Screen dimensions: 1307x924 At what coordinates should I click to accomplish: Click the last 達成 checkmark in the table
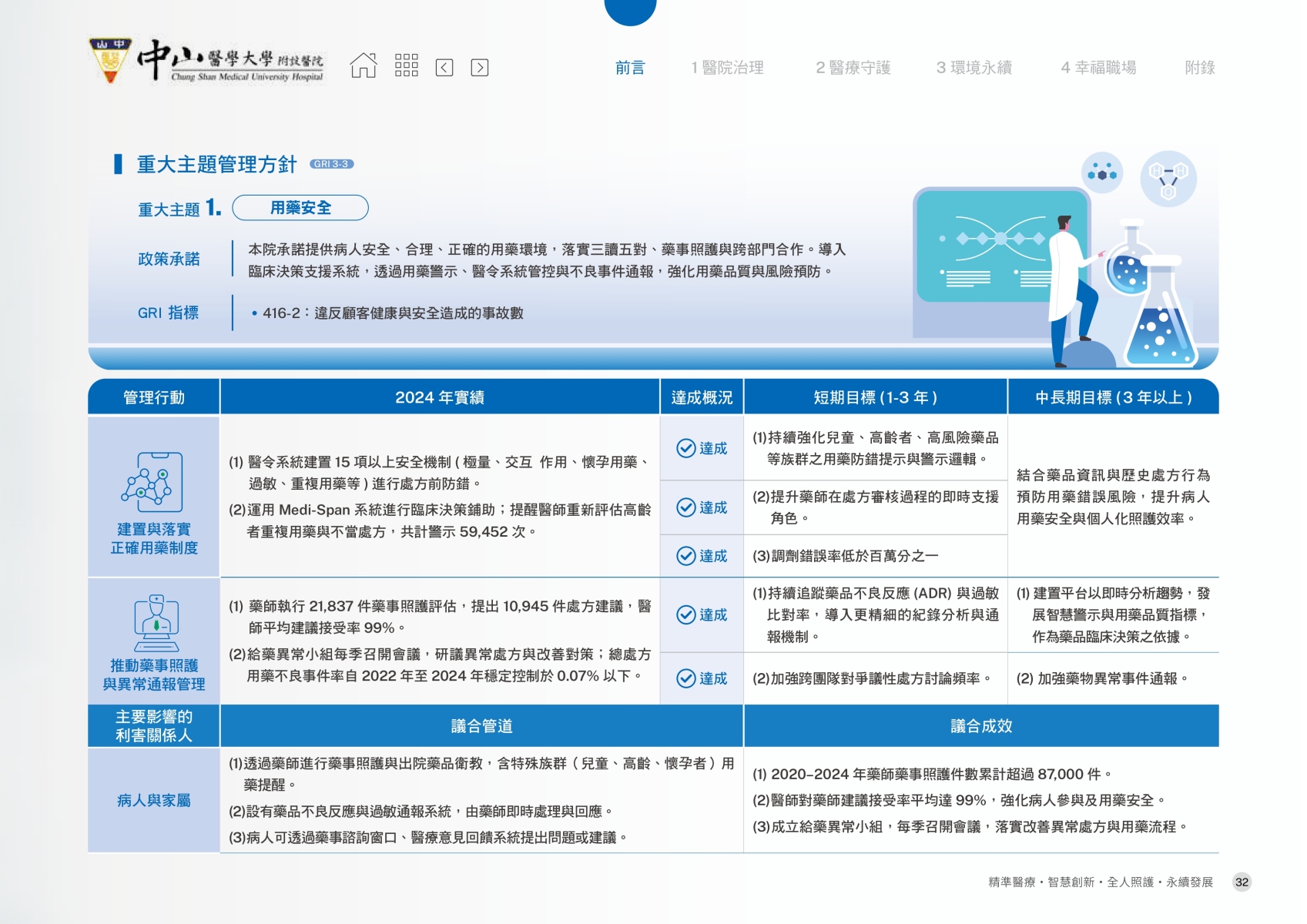(x=686, y=678)
